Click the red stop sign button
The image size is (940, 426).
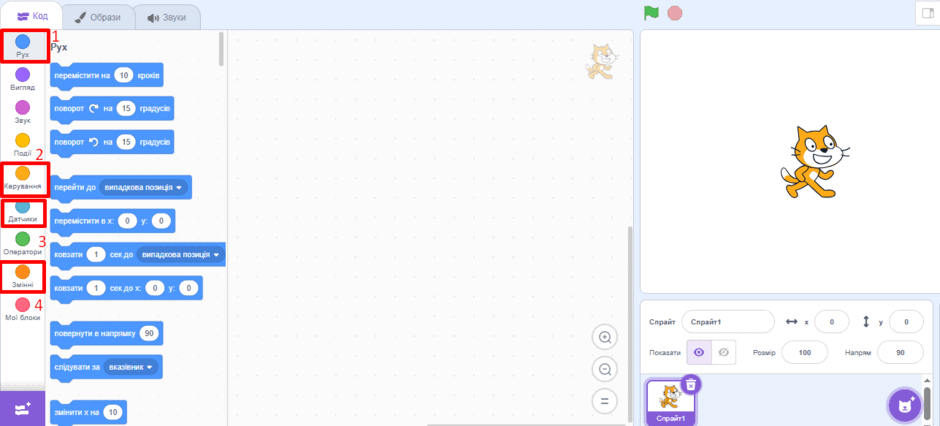tap(675, 13)
